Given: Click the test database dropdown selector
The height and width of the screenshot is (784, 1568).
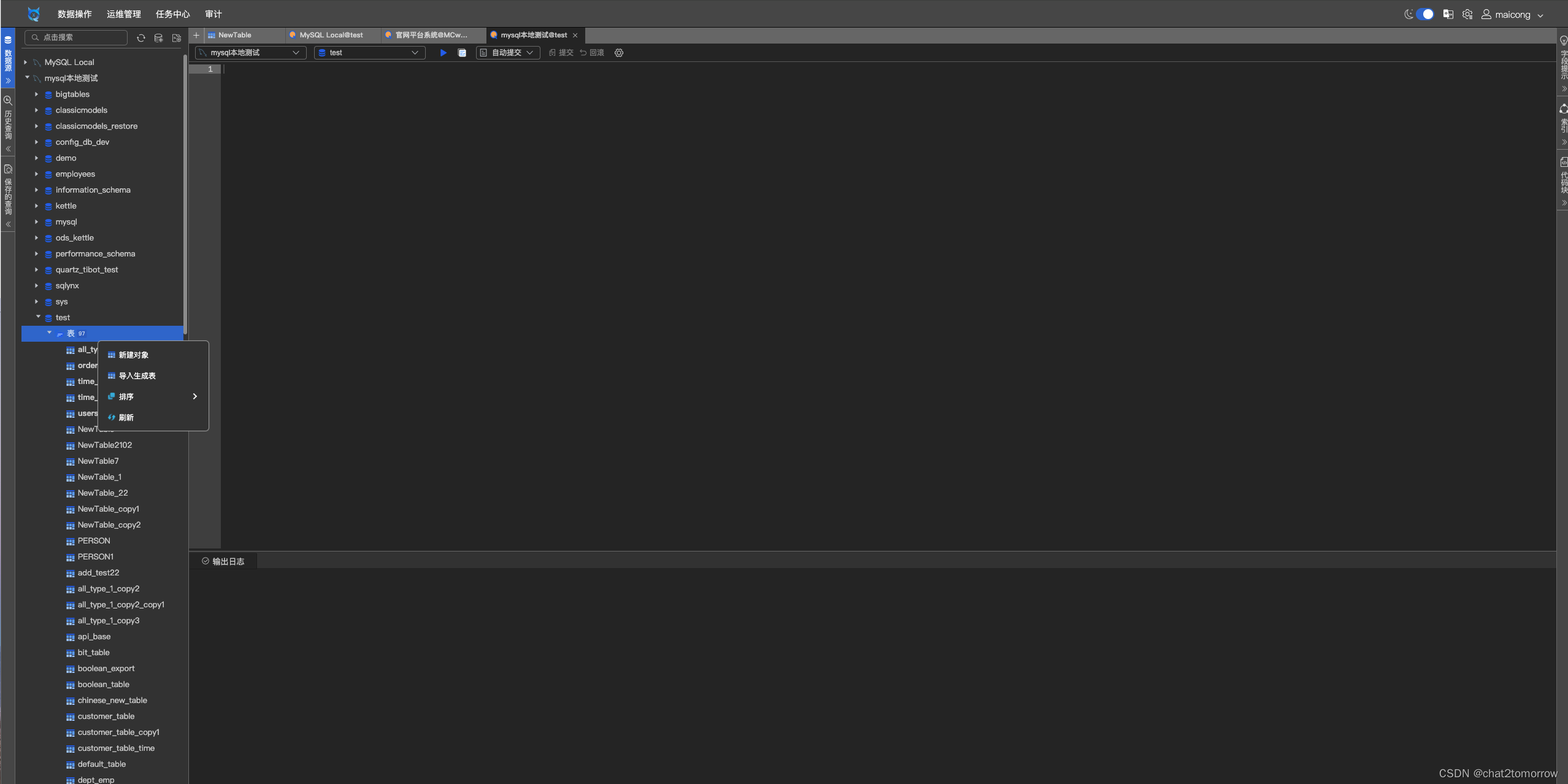Looking at the screenshot, I should point(370,51).
